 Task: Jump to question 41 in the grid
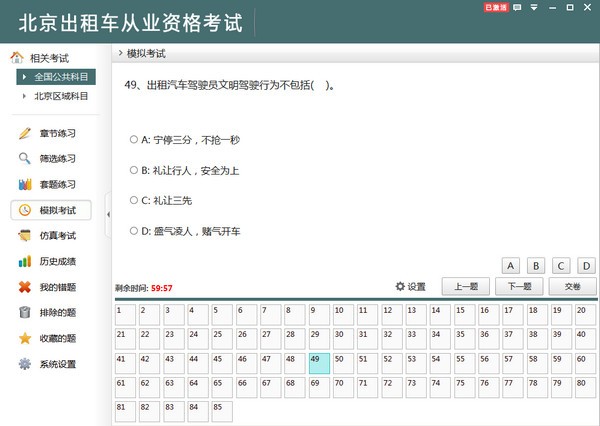pyautogui.click(x=125, y=364)
